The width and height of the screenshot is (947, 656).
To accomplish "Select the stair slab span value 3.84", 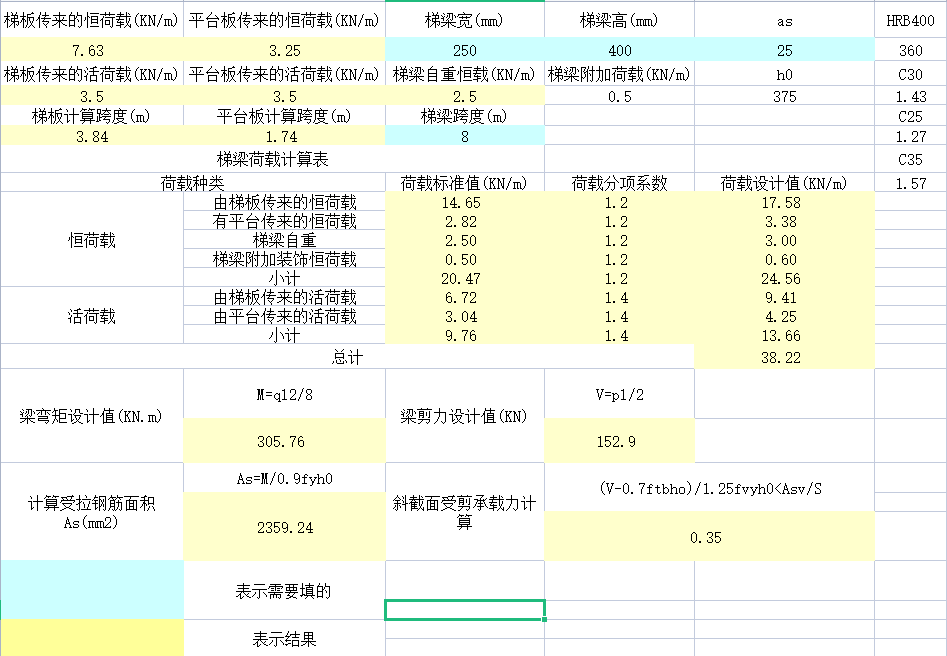I will coord(90,136).
